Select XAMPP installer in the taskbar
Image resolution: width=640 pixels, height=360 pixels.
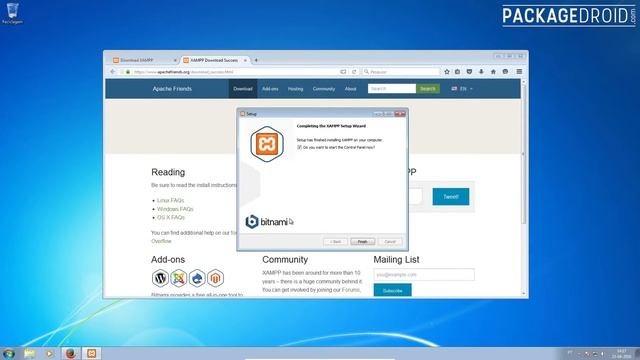click(91, 353)
